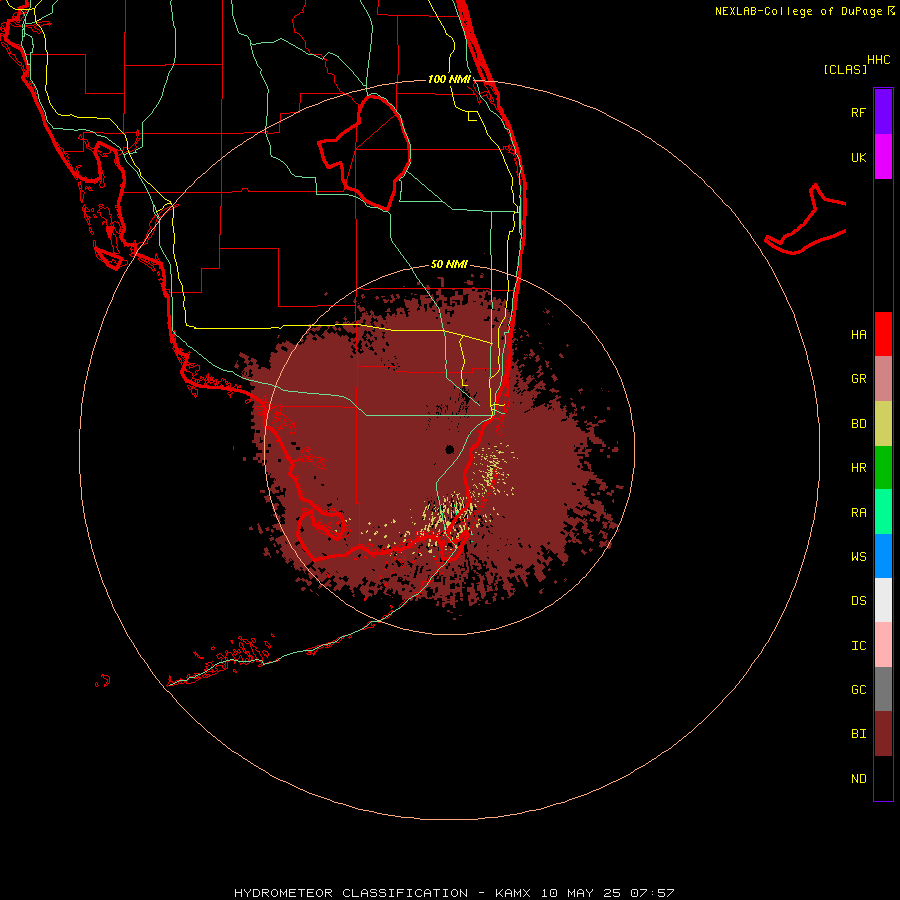This screenshot has width=900, height=900.
Task: Click the 'HA' legend label
Action: [x=858, y=335]
